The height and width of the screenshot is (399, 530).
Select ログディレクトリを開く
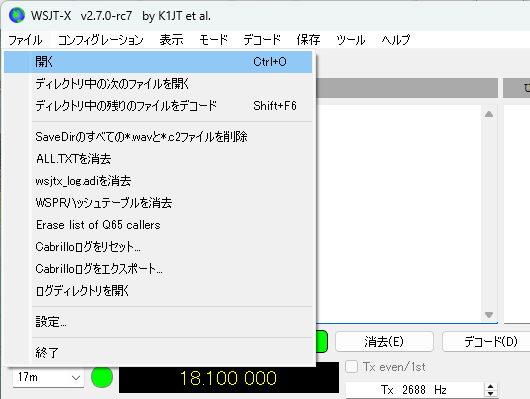pyautogui.click(x=158, y=291)
